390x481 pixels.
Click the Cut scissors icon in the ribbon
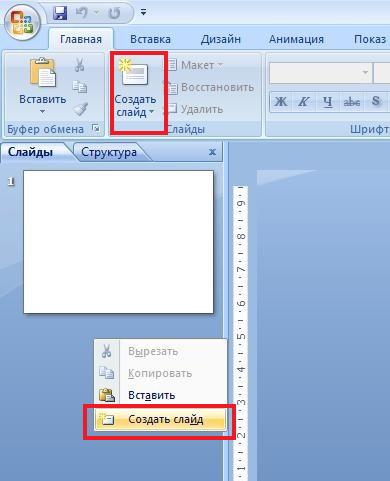[x=79, y=64]
